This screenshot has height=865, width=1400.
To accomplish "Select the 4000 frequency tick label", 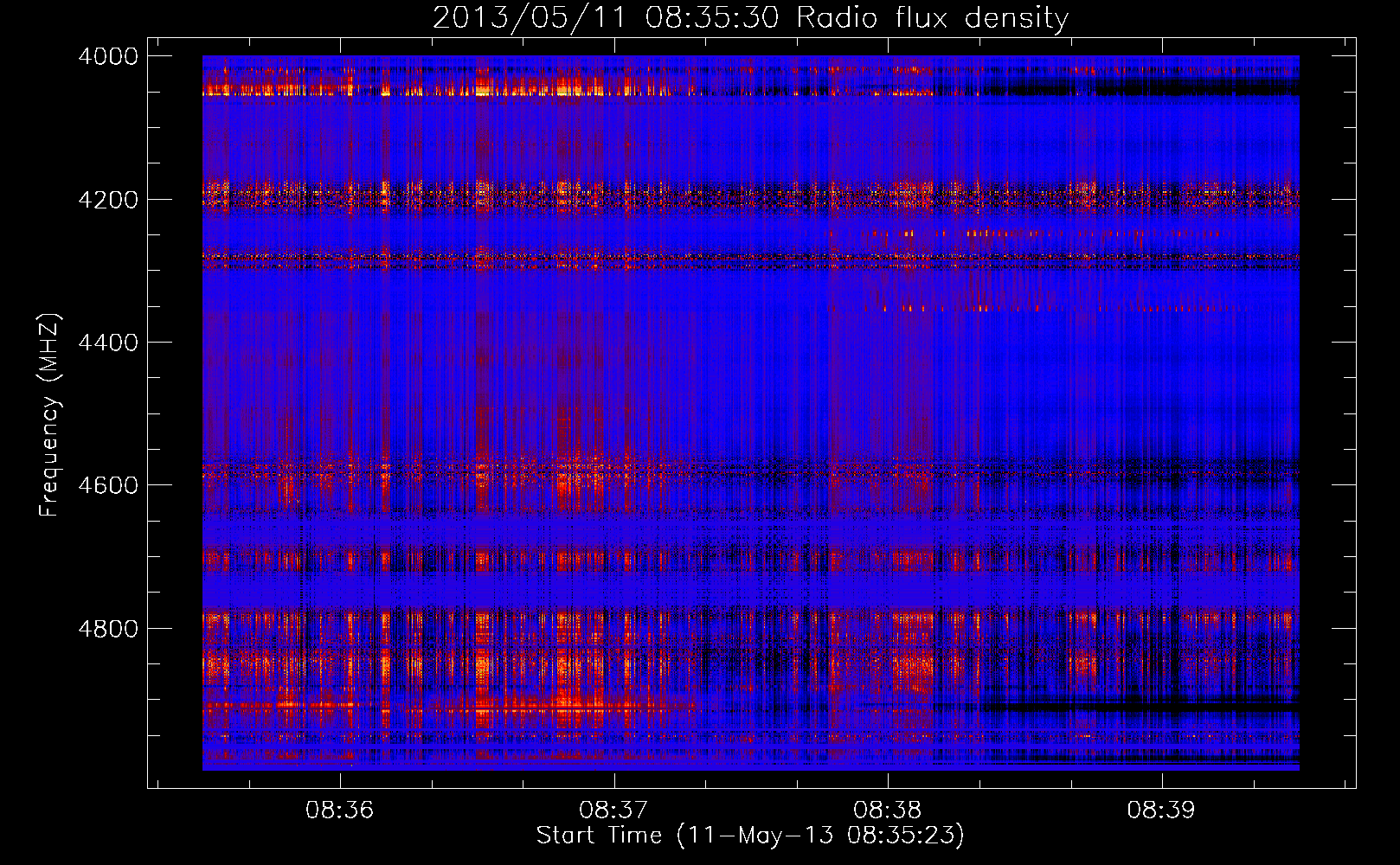I will pos(108,56).
